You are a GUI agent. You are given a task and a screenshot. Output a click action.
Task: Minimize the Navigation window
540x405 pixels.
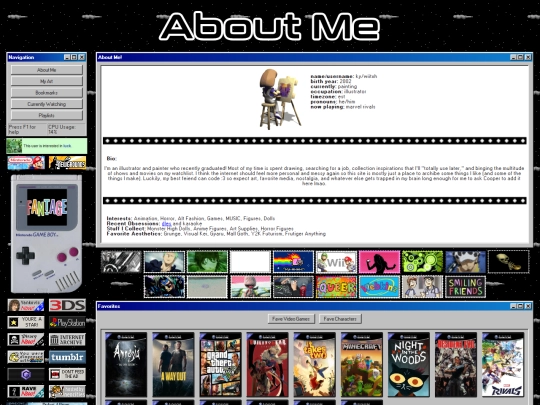[67, 57]
